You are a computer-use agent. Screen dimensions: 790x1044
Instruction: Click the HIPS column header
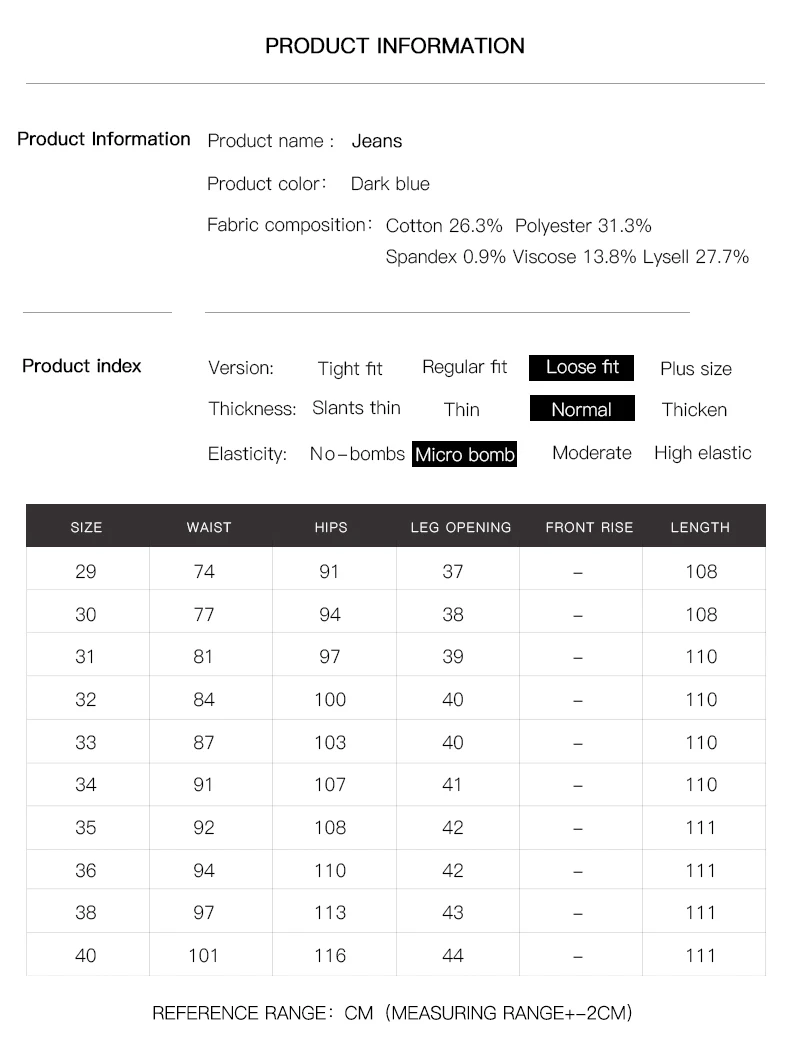[331, 527]
